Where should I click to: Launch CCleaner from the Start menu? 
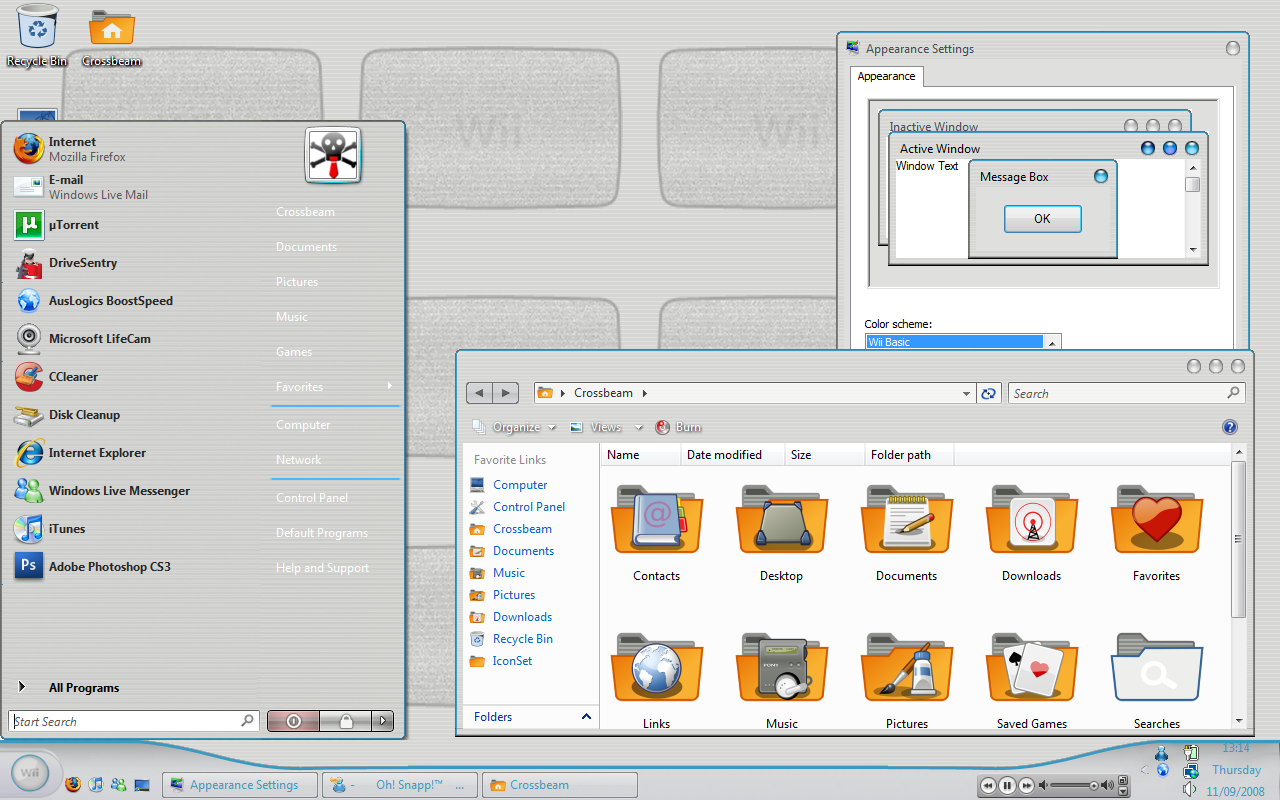point(135,377)
